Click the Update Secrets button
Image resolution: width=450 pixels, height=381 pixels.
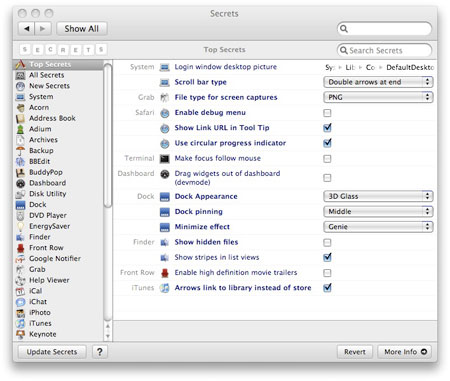click(x=52, y=352)
